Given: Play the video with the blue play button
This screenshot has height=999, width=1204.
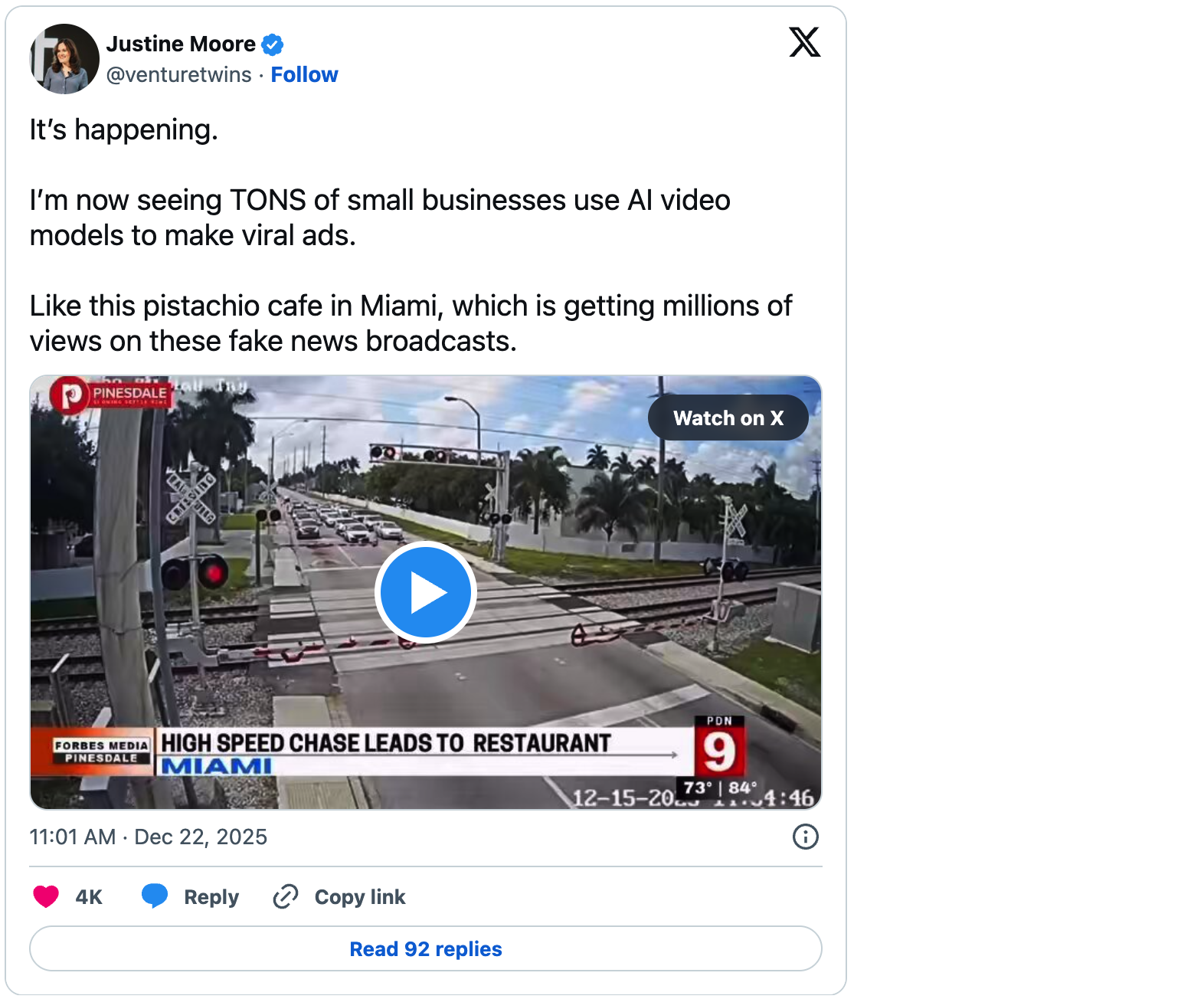Looking at the screenshot, I should (426, 592).
